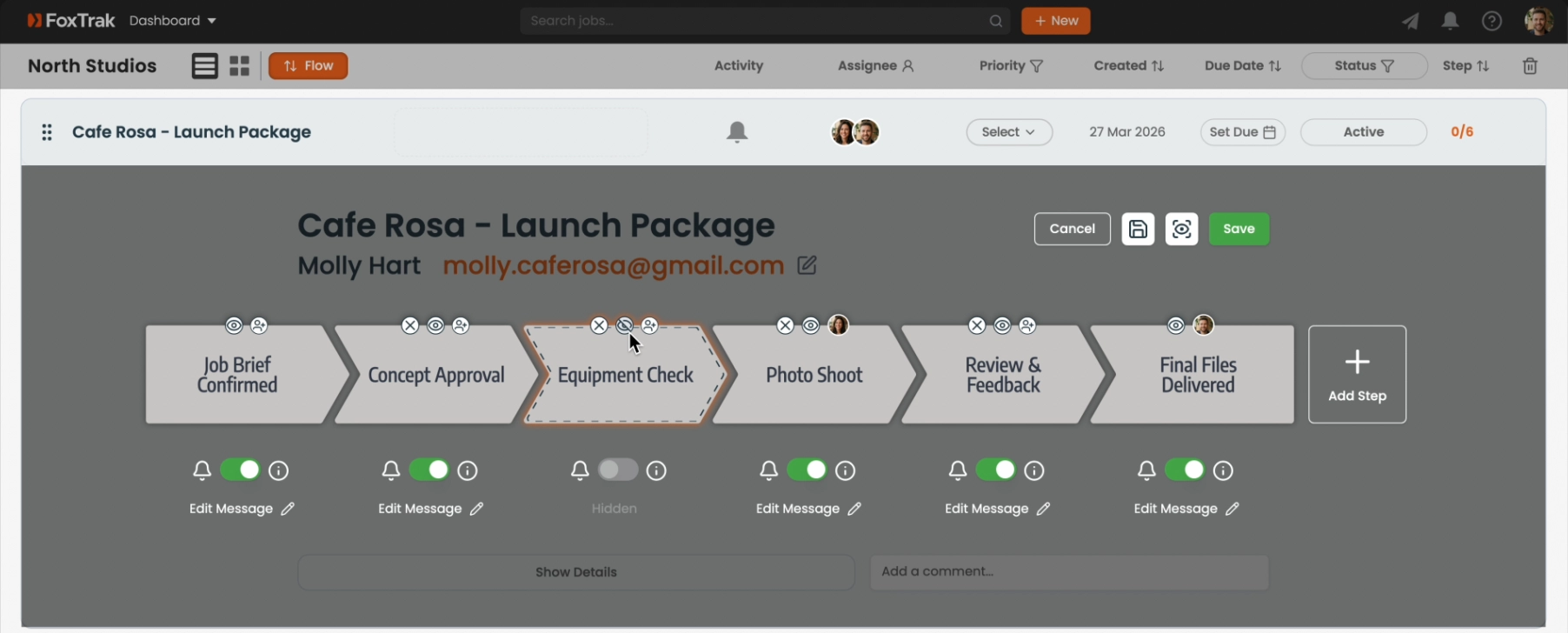This screenshot has width=1568, height=633.
Task: Click the Photo Shoot assignee avatar
Action: click(x=838, y=325)
